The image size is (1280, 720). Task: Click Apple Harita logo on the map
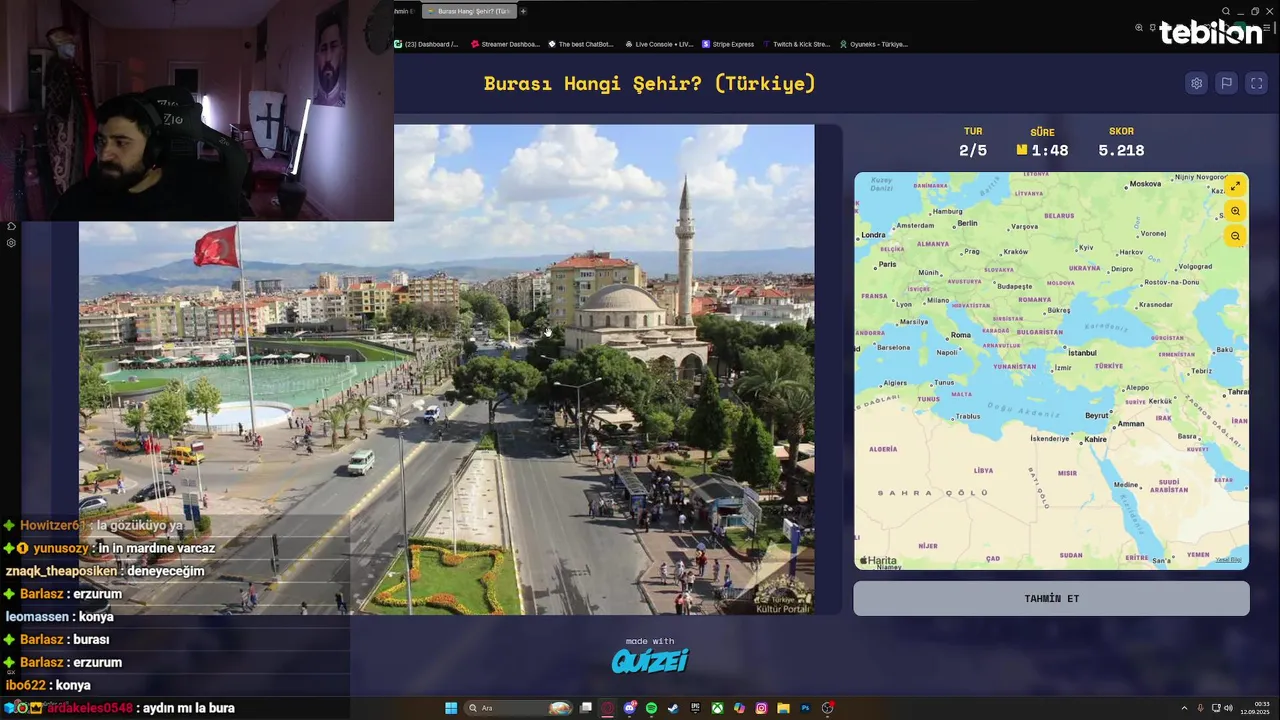(878, 561)
